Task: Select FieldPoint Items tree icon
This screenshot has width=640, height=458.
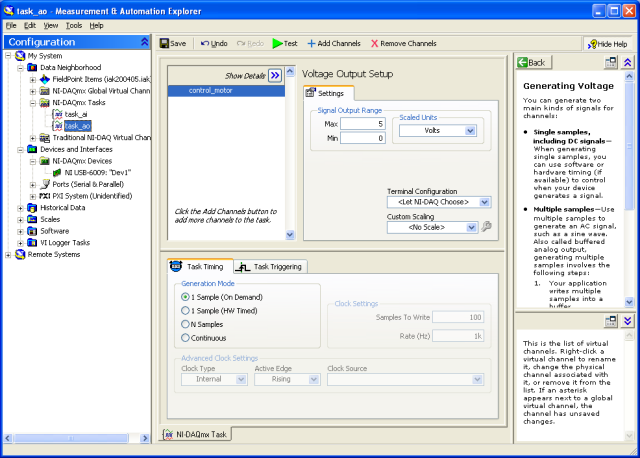Action: (44, 79)
